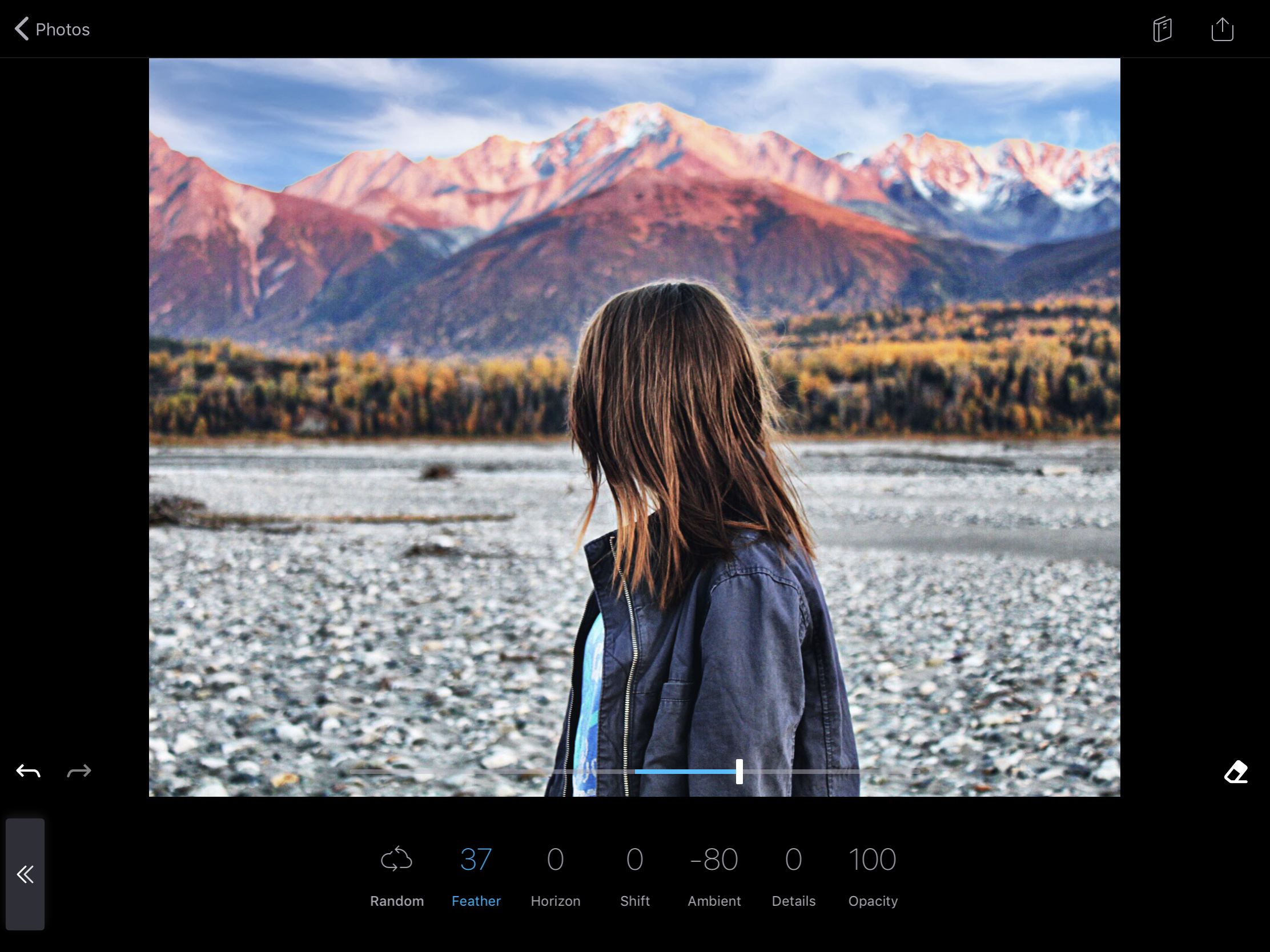Select the Feather parameter
Screen dimensions: 1270x952
(x=476, y=901)
